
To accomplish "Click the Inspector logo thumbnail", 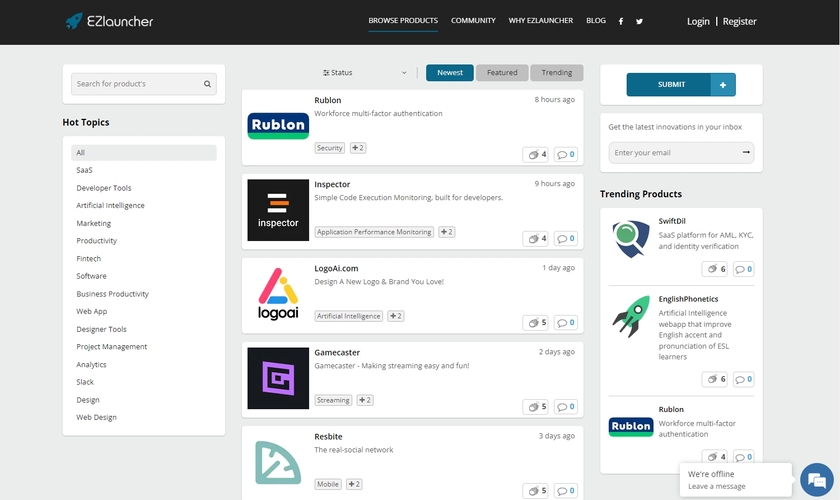I will click(278, 210).
